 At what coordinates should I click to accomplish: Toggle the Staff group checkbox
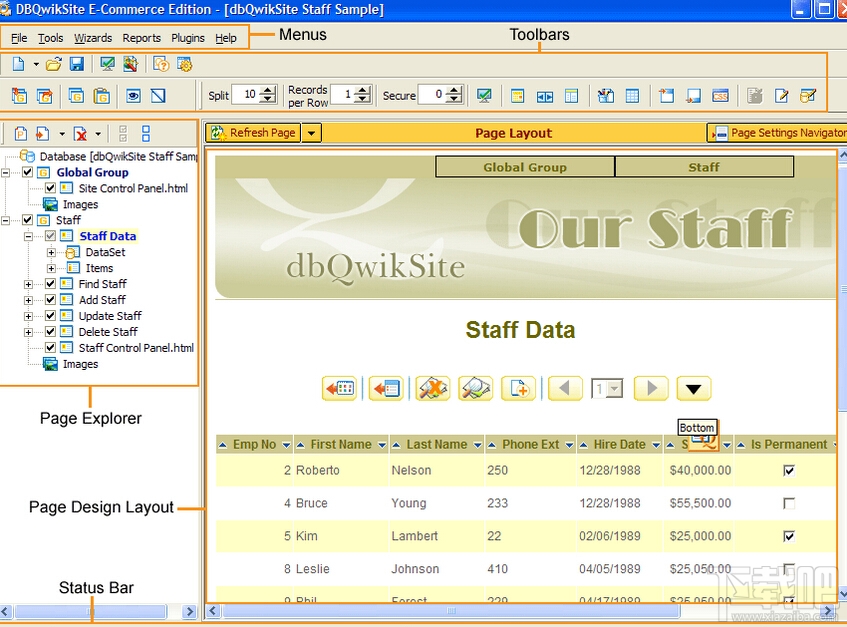pyautogui.click(x=28, y=220)
